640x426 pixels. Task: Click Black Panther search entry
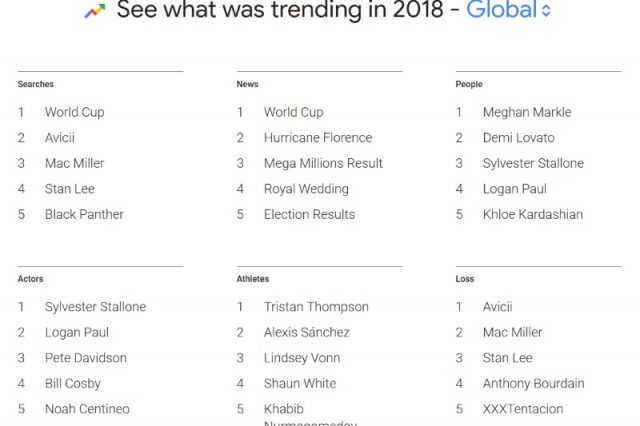(84, 214)
